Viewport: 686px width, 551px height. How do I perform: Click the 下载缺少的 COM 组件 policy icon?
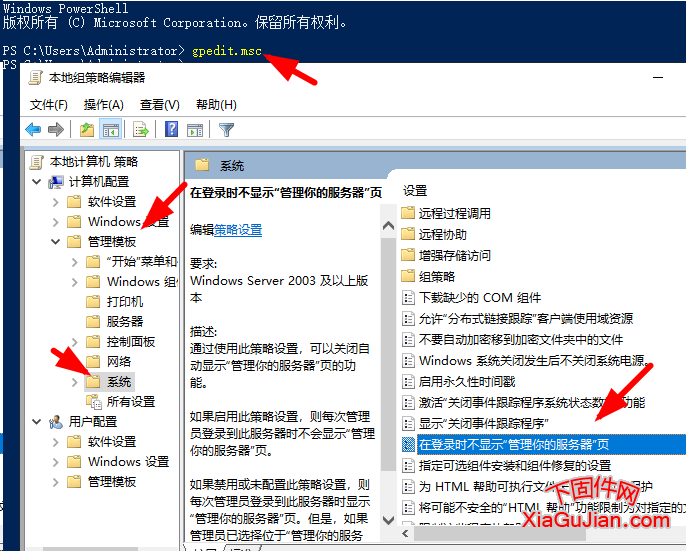click(408, 298)
